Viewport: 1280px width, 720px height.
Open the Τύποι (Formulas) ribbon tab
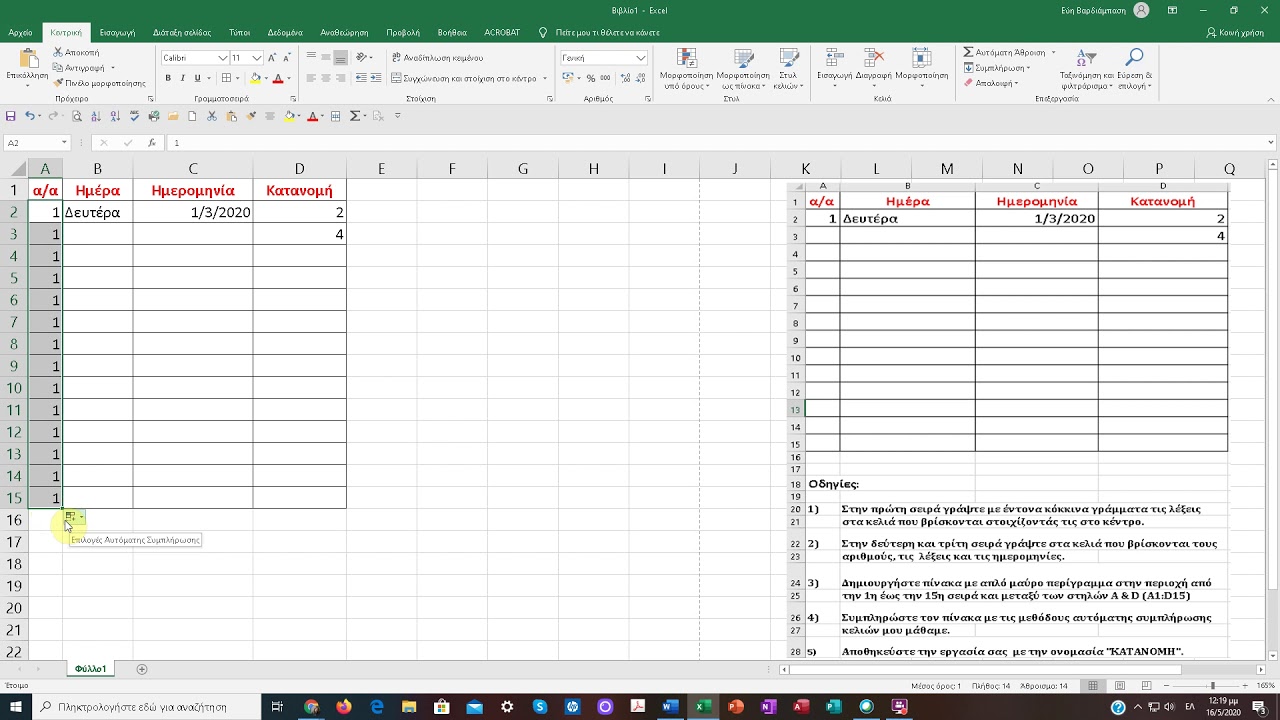[240, 32]
